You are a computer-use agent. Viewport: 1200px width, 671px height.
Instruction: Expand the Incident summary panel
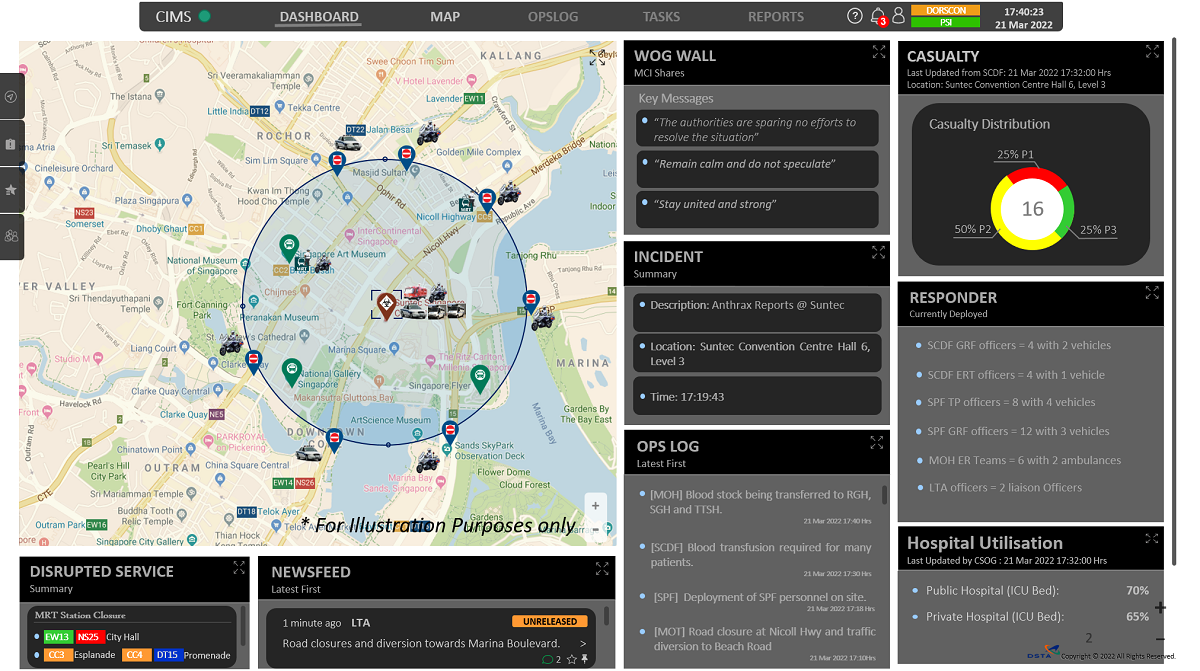[879, 252]
